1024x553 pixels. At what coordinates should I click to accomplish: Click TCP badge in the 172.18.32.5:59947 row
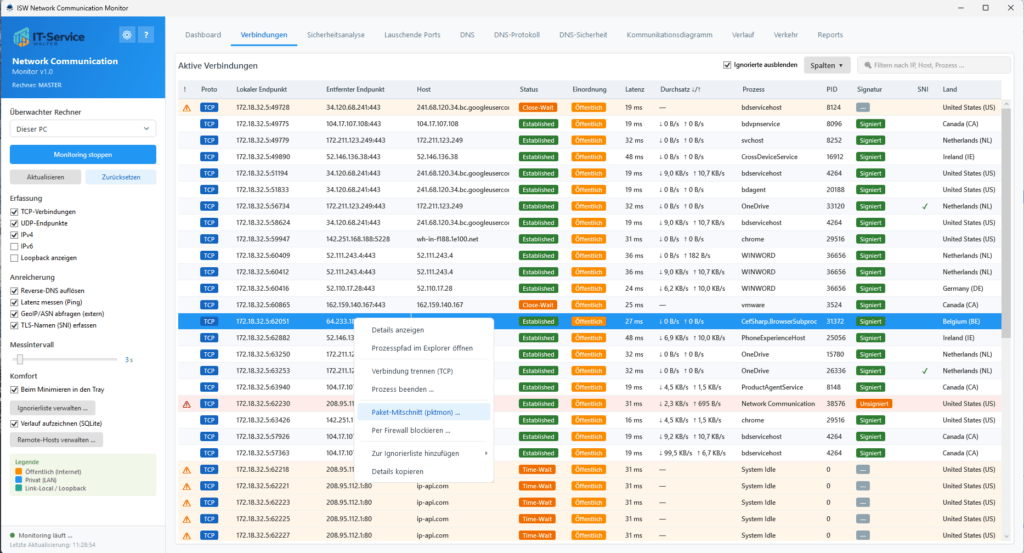coord(209,239)
